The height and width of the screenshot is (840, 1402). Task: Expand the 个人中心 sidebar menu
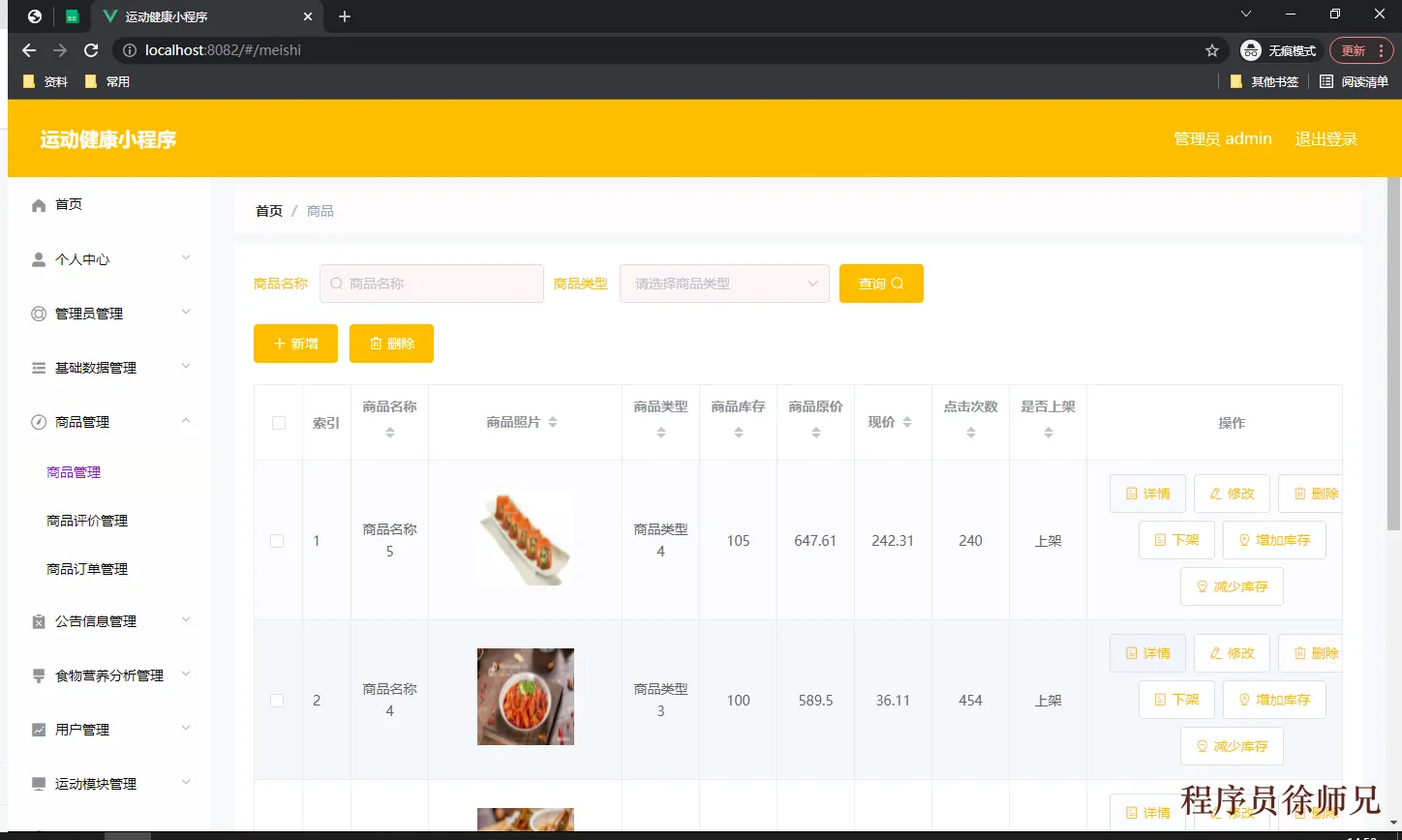coord(187,257)
